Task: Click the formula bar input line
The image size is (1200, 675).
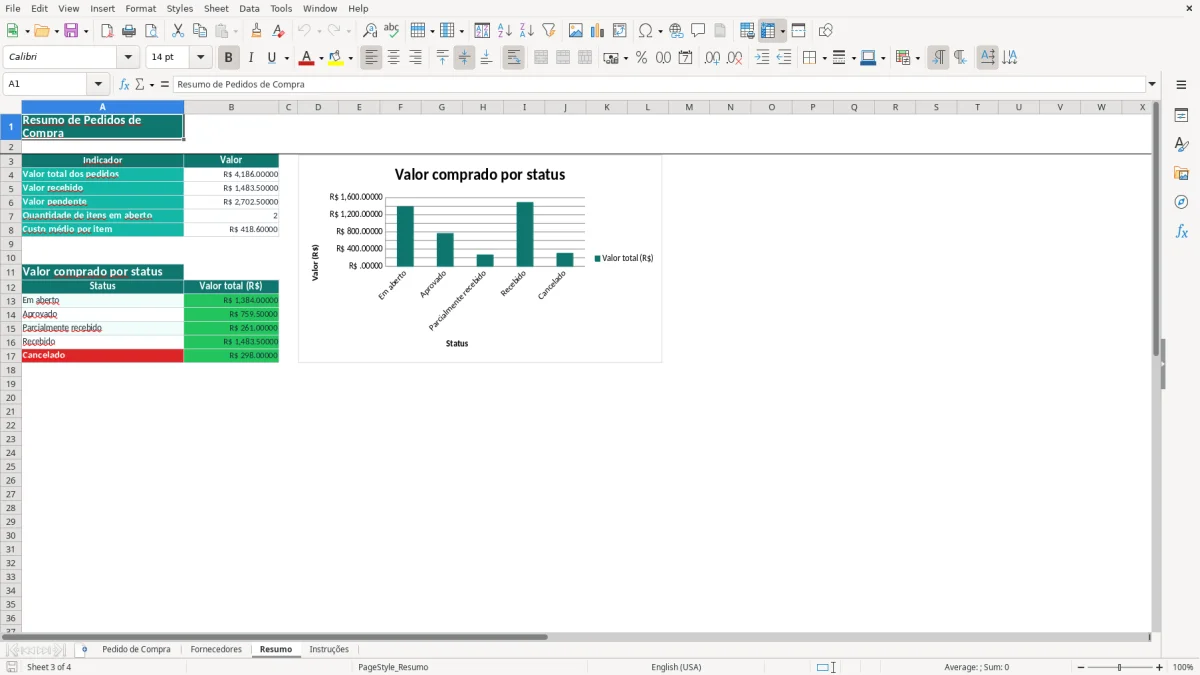Action: click(x=659, y=85)
